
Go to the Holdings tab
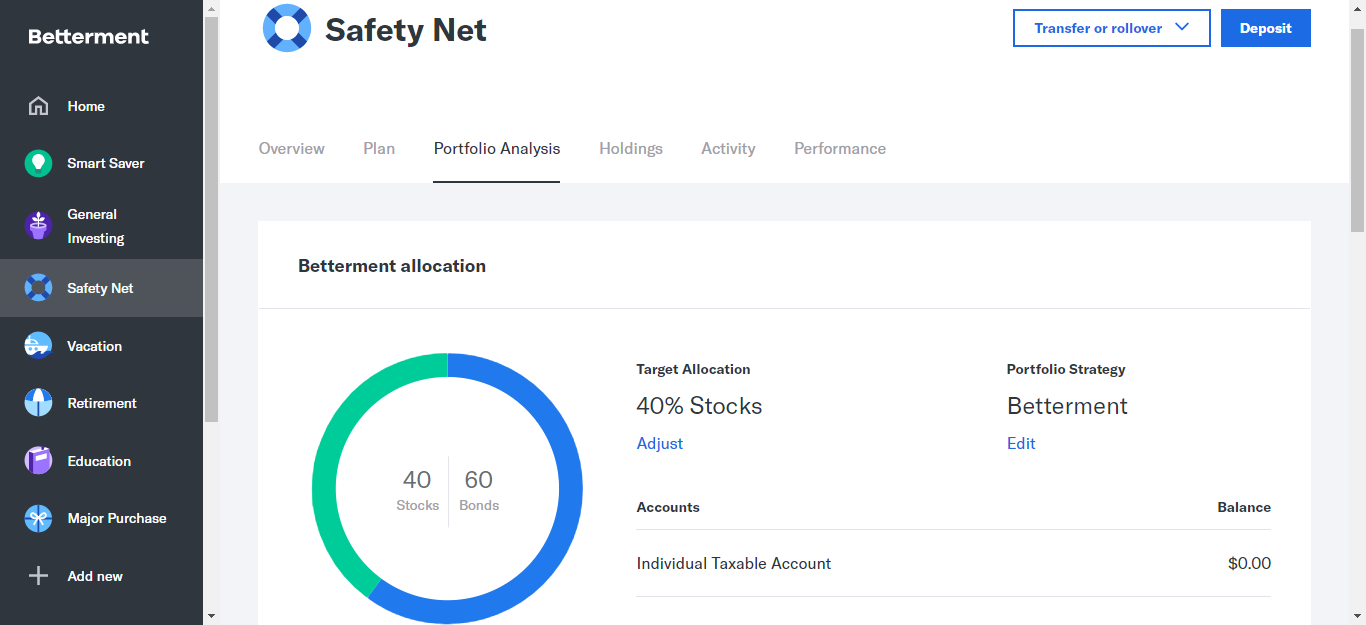pos(630,148)
